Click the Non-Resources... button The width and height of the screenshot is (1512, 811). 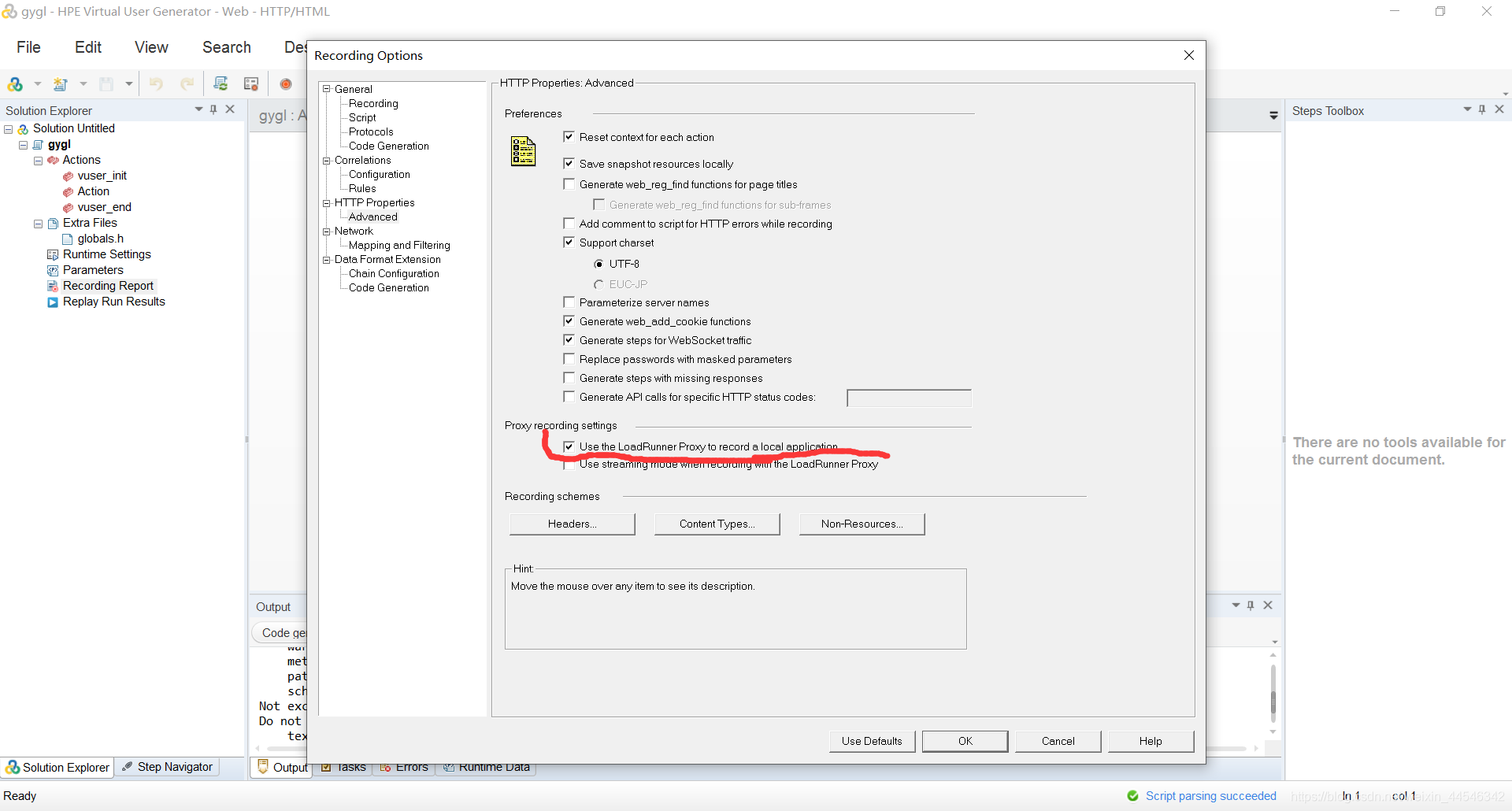[862, 524]
